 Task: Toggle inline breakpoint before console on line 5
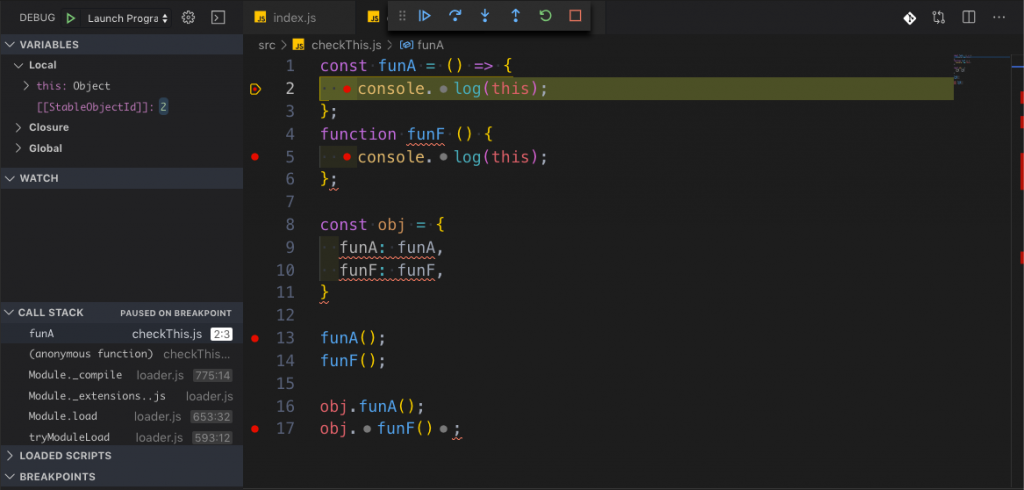(x=347, y=157)
